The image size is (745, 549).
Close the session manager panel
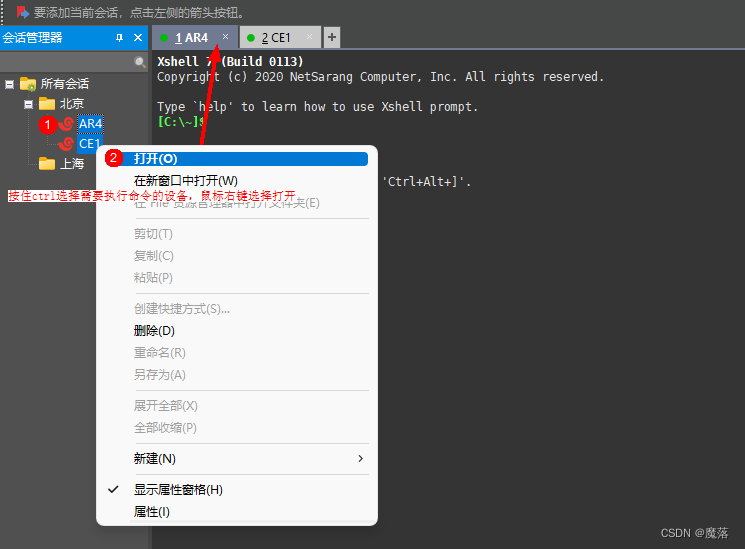pos(139,37)
